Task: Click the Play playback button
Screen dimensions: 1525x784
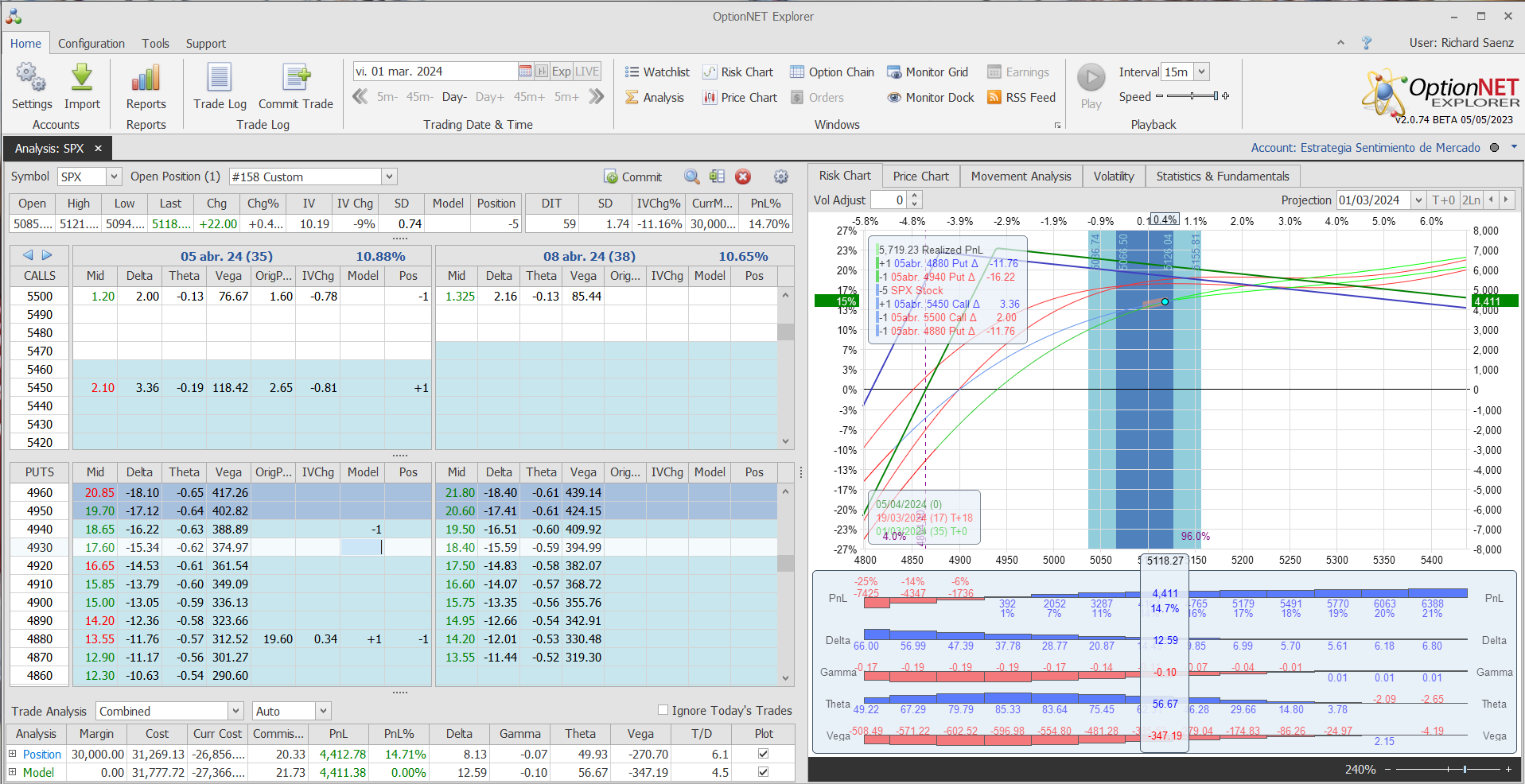Action: 1091,77
